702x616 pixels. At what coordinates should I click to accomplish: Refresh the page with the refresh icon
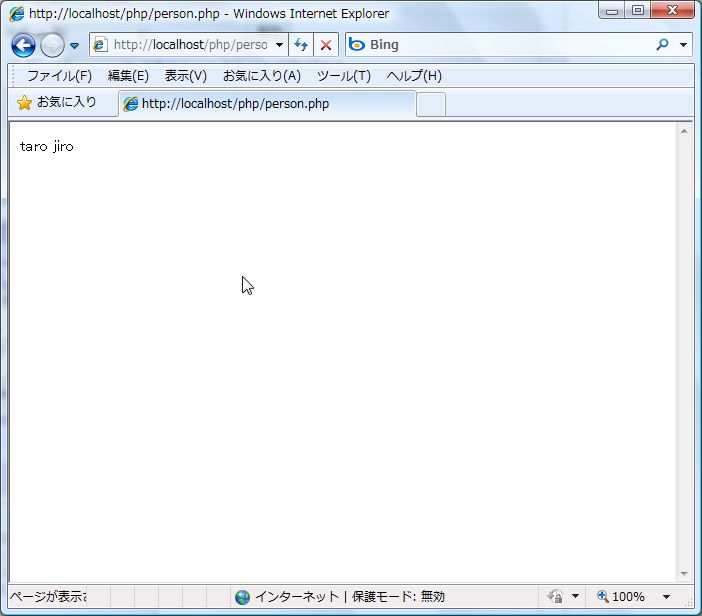coord(301,45)
